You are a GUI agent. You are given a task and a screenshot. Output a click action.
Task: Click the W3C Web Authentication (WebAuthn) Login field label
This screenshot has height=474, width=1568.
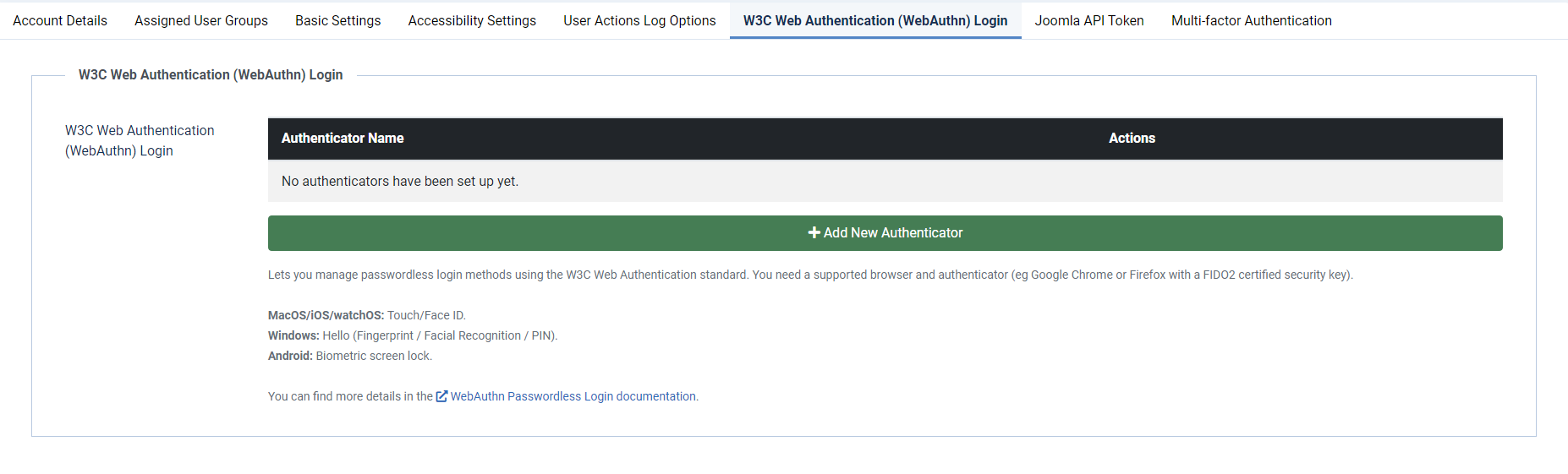(140, 140)
